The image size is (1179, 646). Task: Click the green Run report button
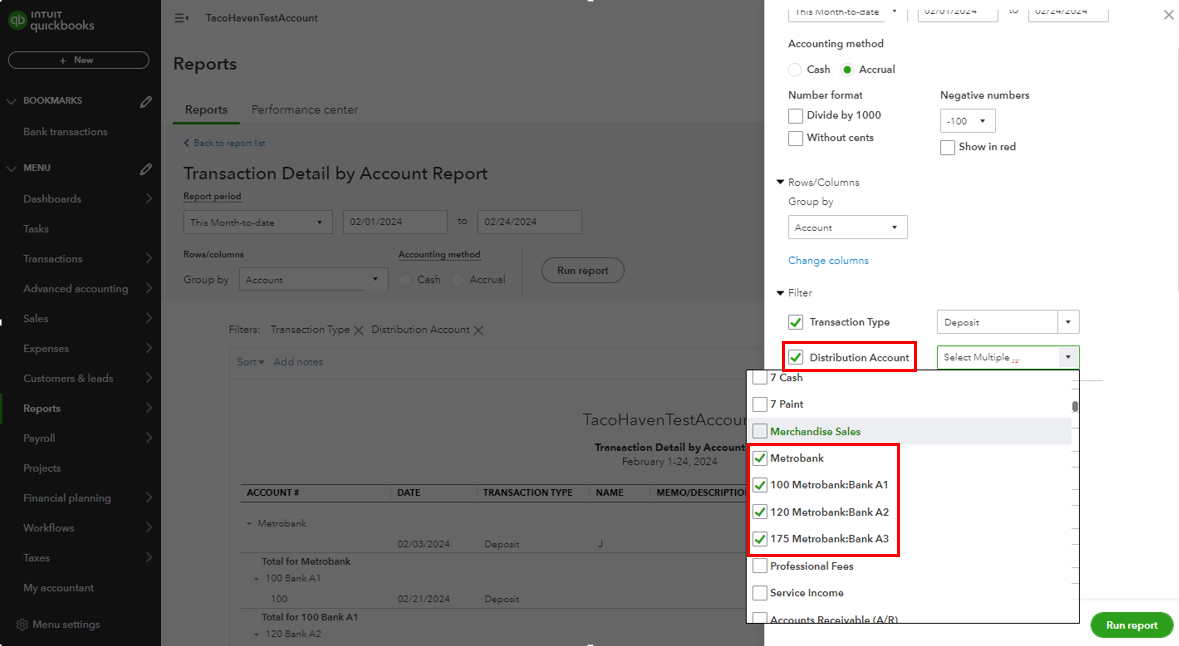tap(1132, 625)
